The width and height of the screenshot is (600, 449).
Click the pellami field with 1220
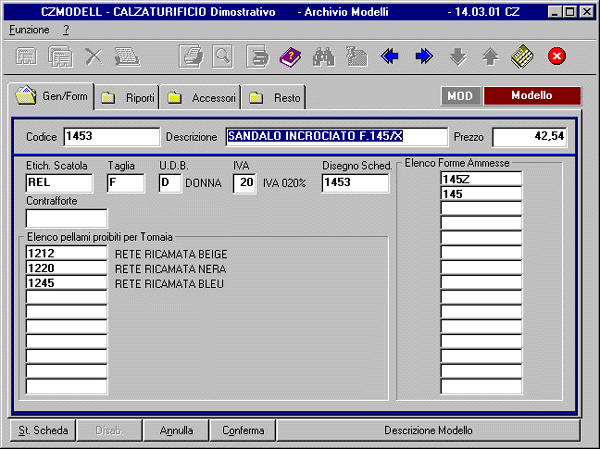(x=67, y=268)
